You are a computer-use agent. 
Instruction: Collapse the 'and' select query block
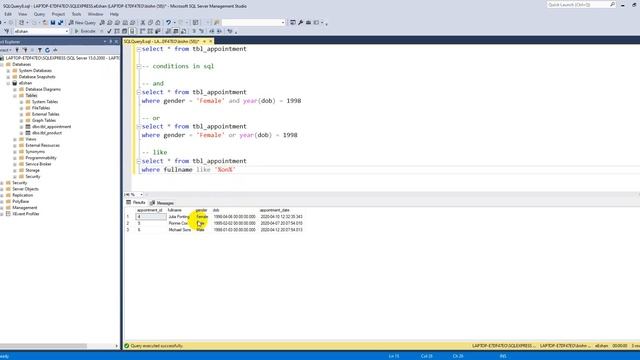click(139, 92)
